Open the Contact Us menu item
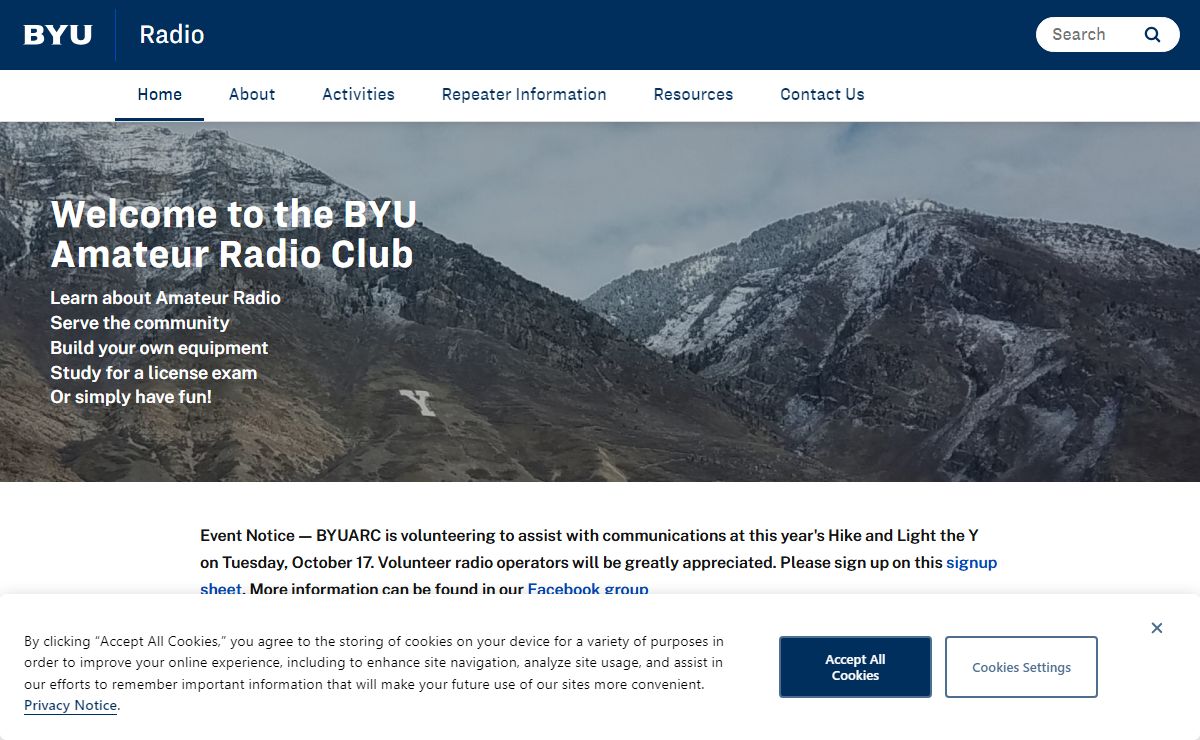Image resolution: width=1200 pixels, height=740 pixels. 822,94
